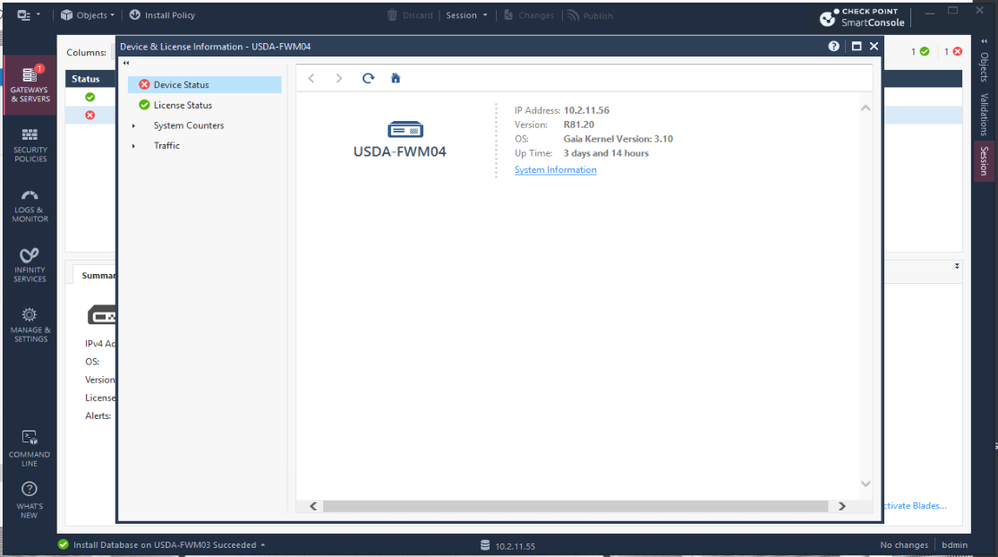Open What's New panel
The height and width of the screenshot is (557, 998).
(30, 500)
